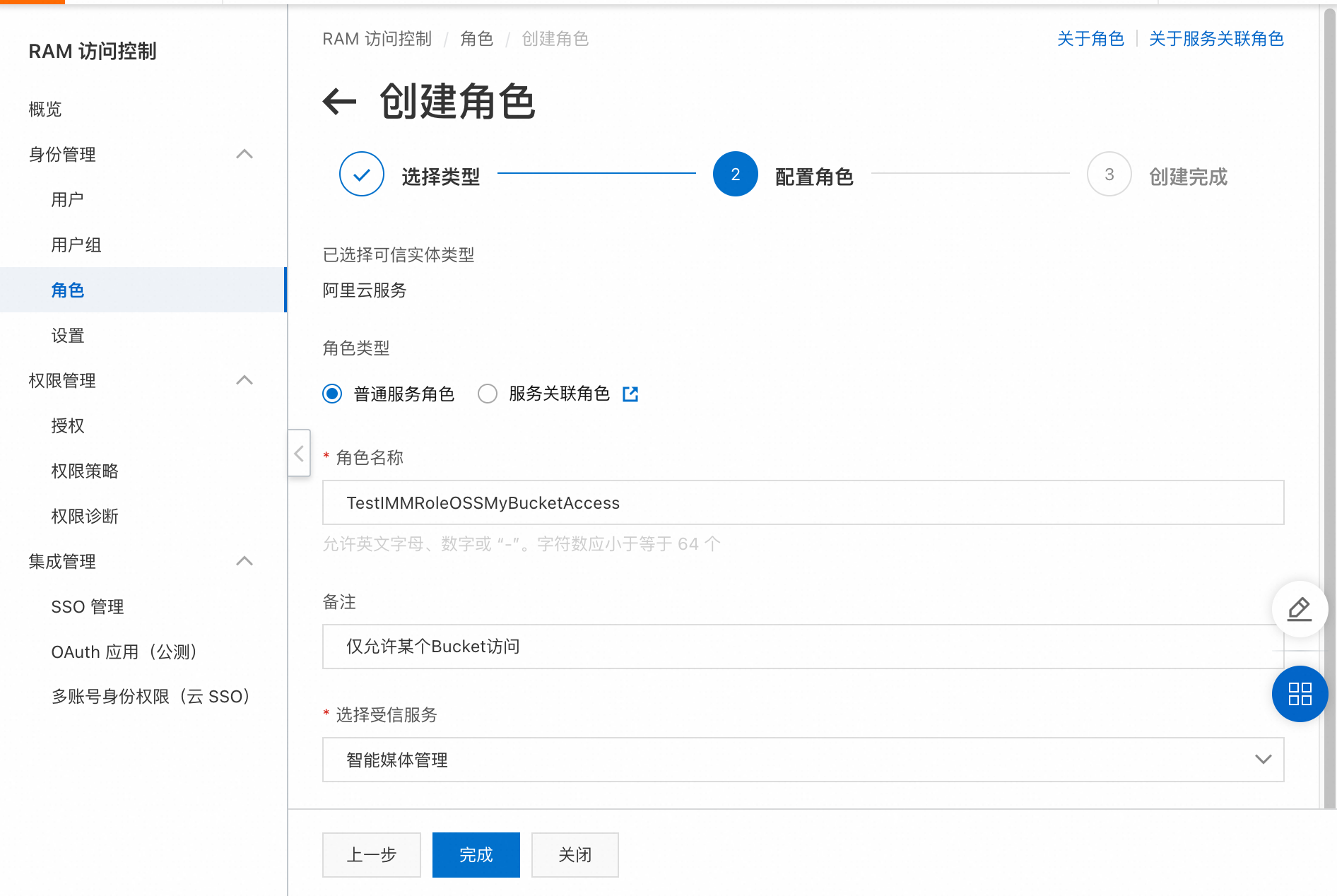Click the 阿里云服务 entity type text
This screenshot has height=896, width=1337.
pos(365,290)
